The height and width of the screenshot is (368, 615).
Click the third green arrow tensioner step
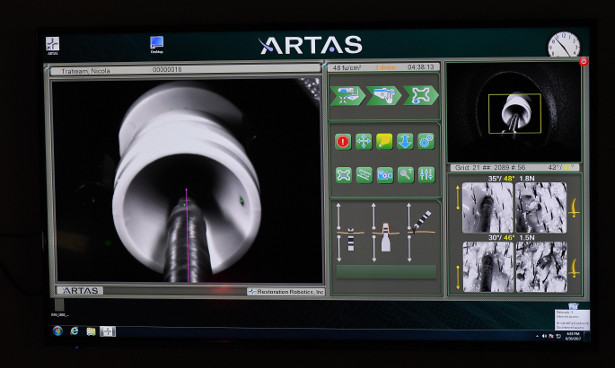420,96
